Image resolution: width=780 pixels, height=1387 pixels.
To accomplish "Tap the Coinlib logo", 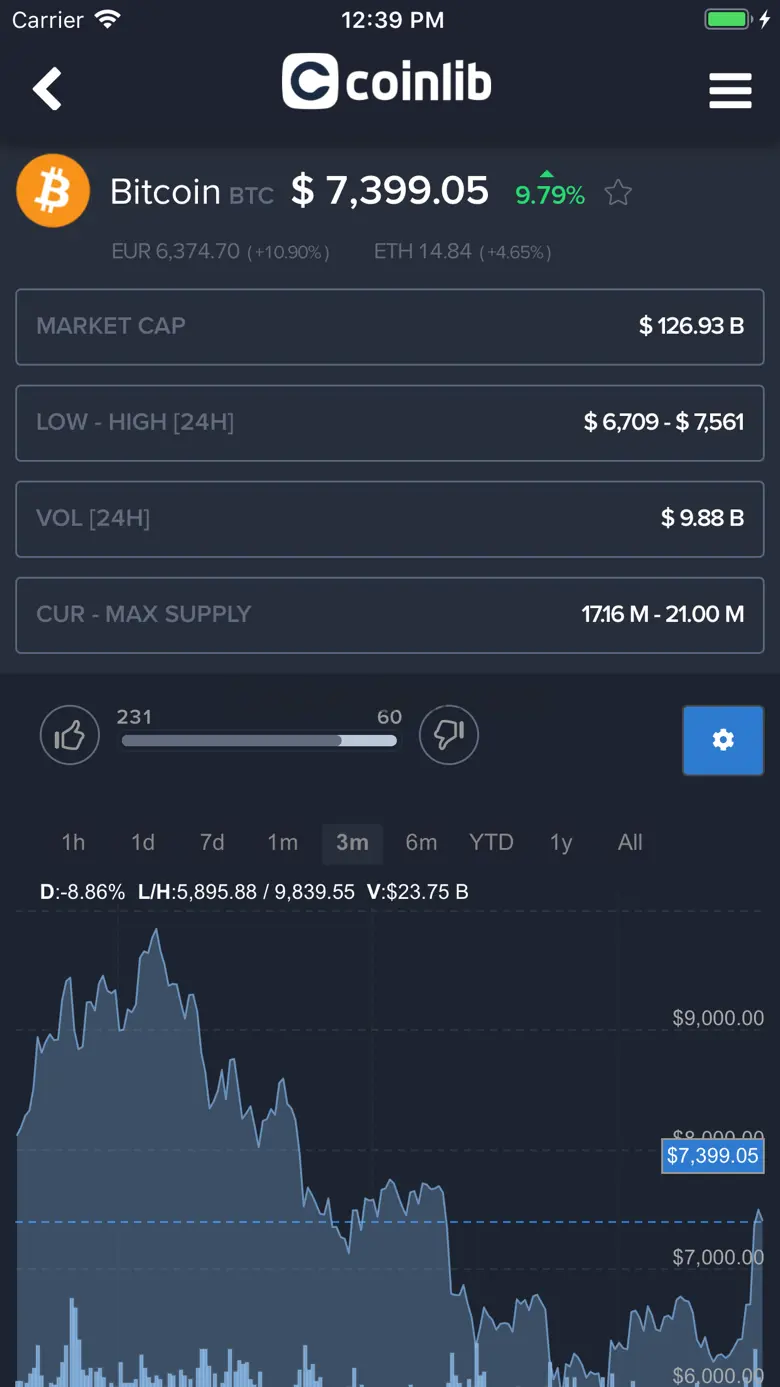I will tap(387, 82).
